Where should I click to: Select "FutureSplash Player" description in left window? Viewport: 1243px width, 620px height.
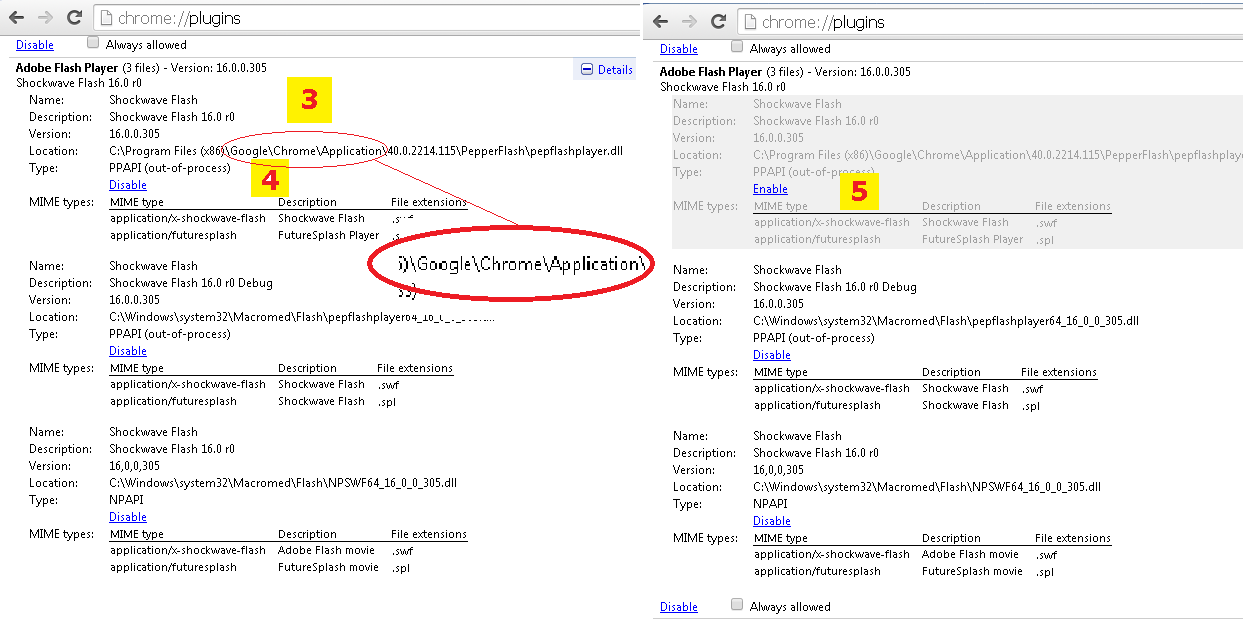[329, 235]
